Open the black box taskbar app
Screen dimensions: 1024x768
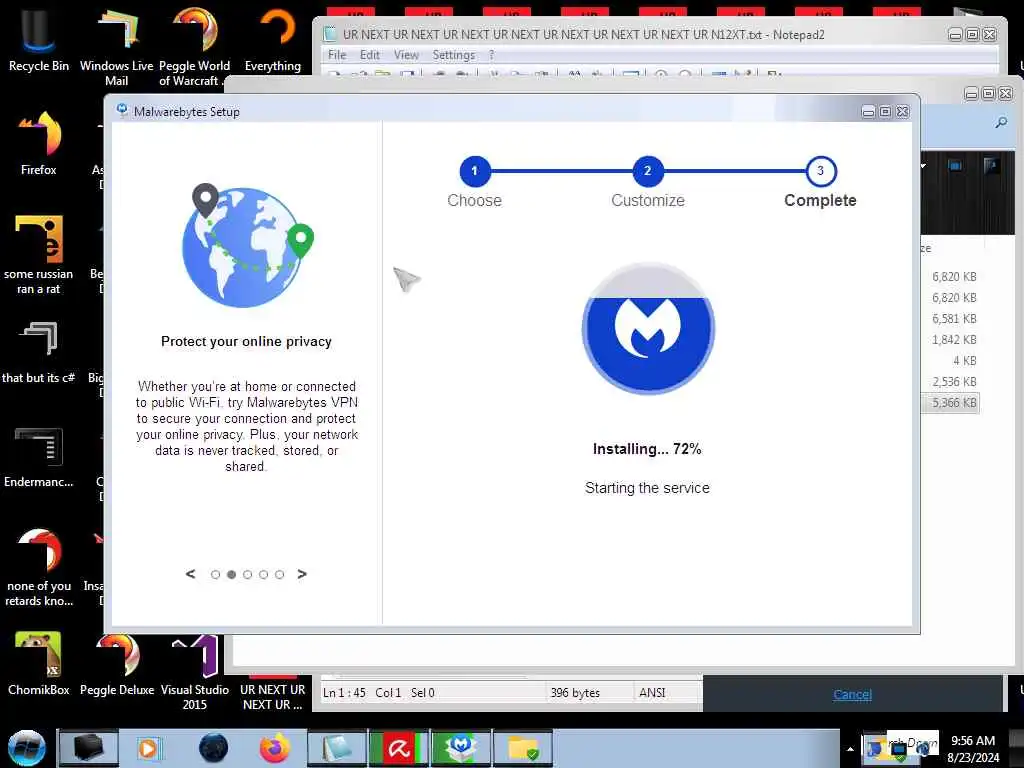pos(88,748)
